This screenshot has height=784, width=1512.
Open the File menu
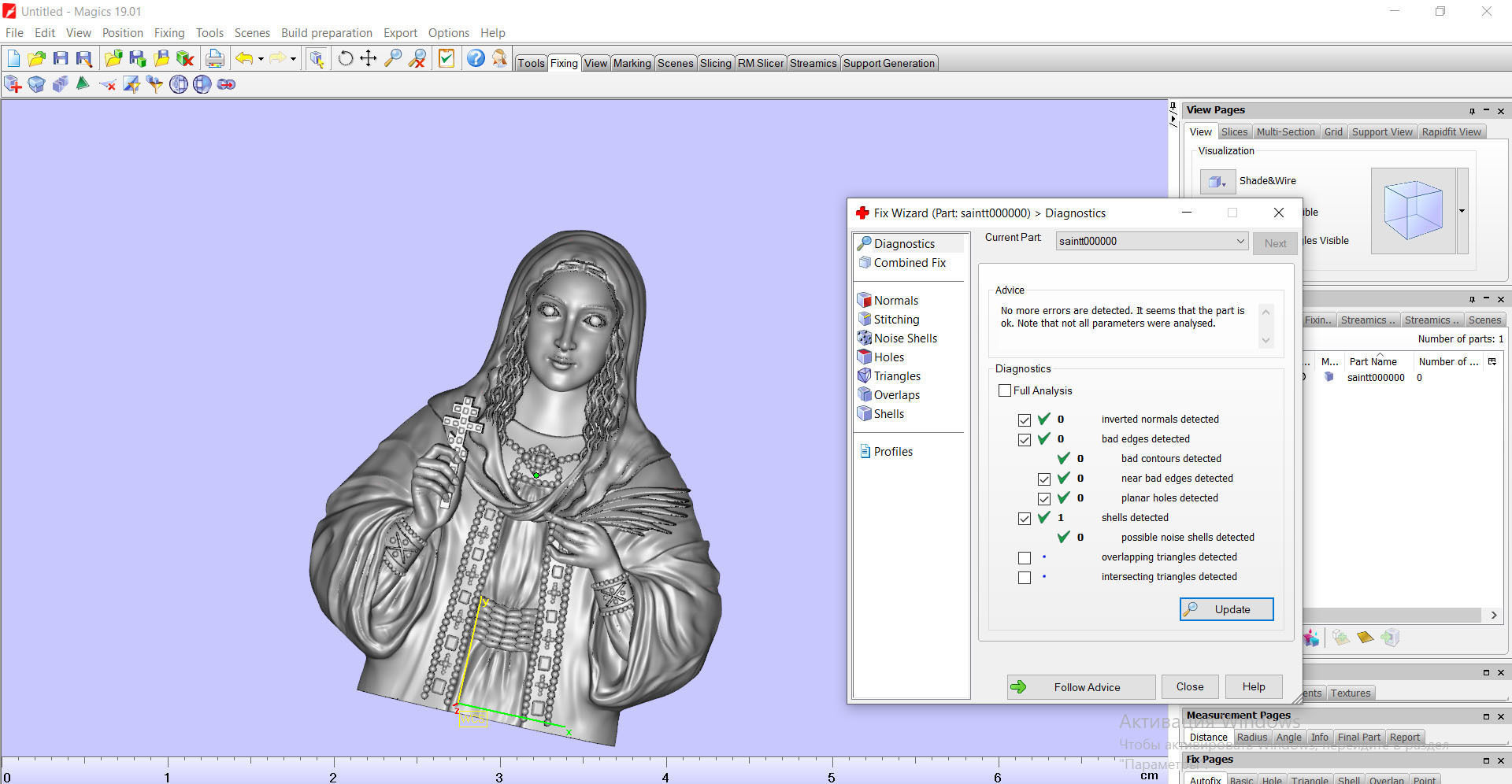14,32
